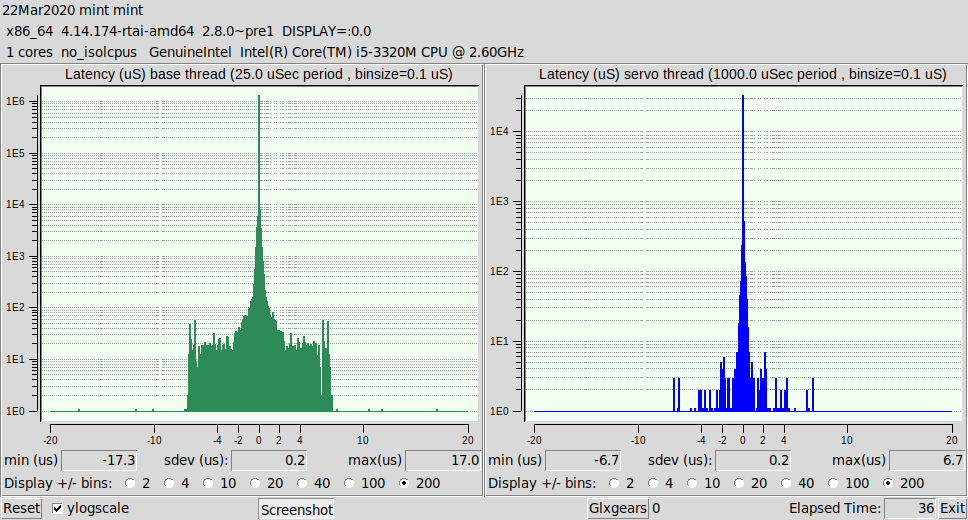This screenshot has width=968, height=520.
Task: Click the 1E6 y-axis label on base plot
Action: pos(15,101)
